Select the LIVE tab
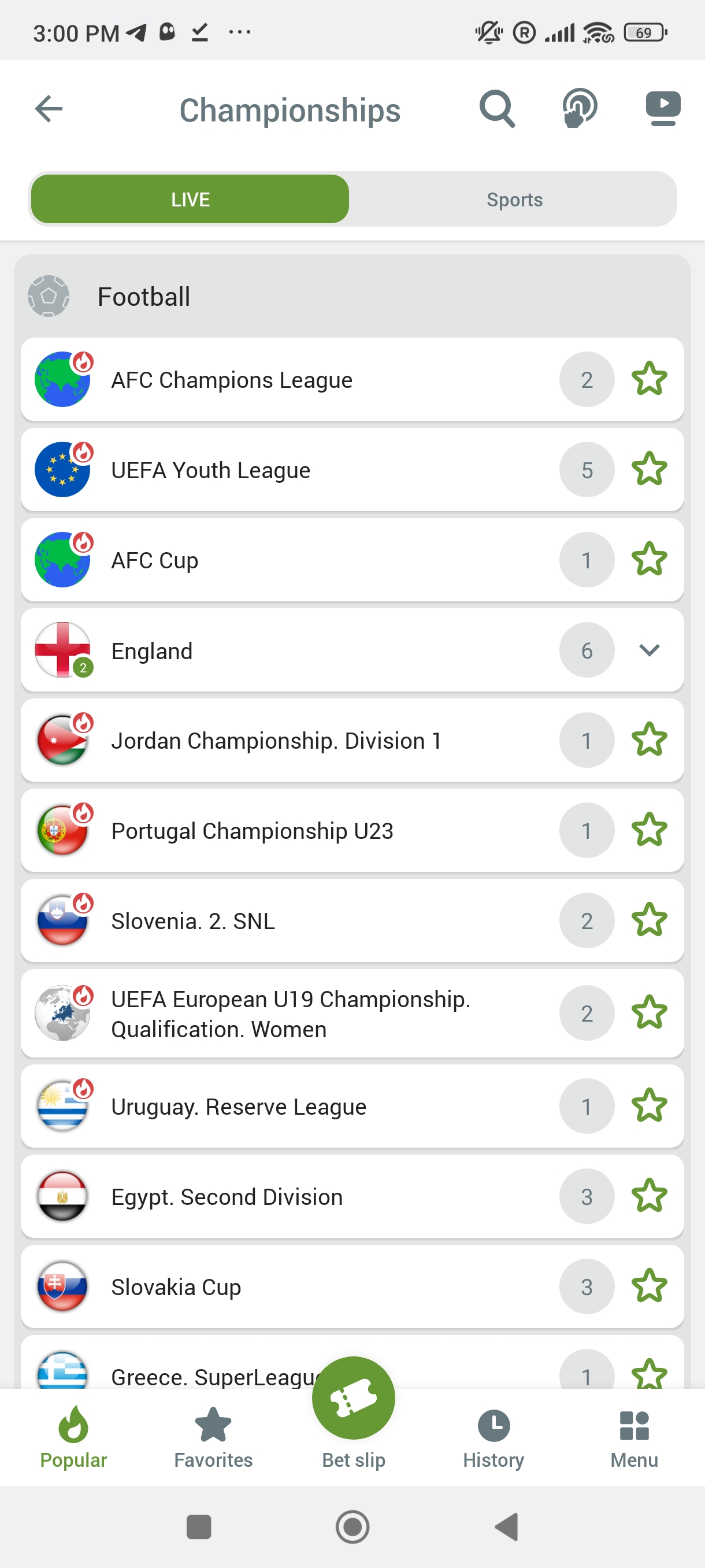705x1568 pixels. [190, 199]
